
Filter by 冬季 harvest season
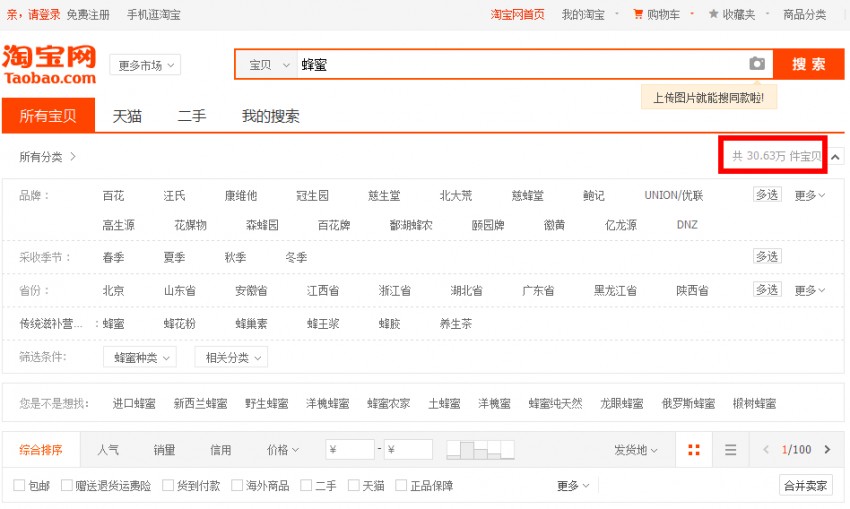296,256
